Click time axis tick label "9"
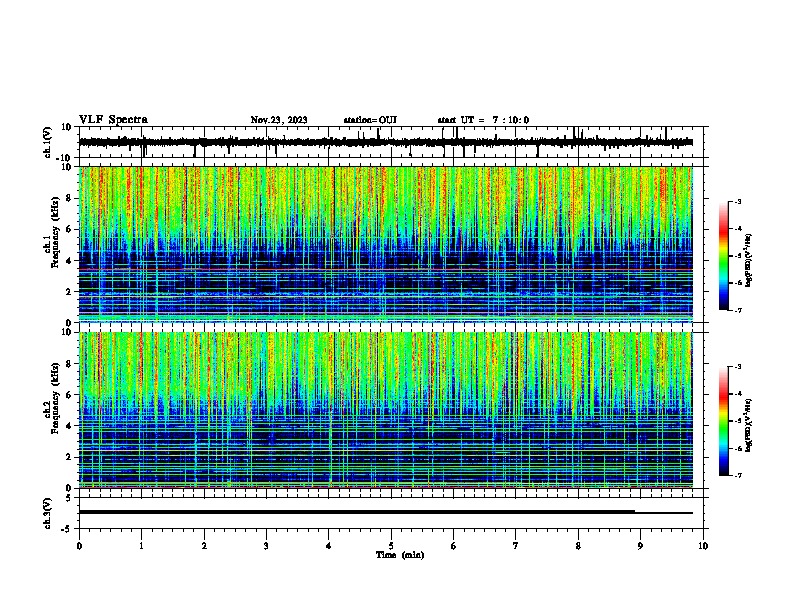Image resolution: width=792 pixels, height=612 pixels. pyautogui.click(x=640, y=546)
